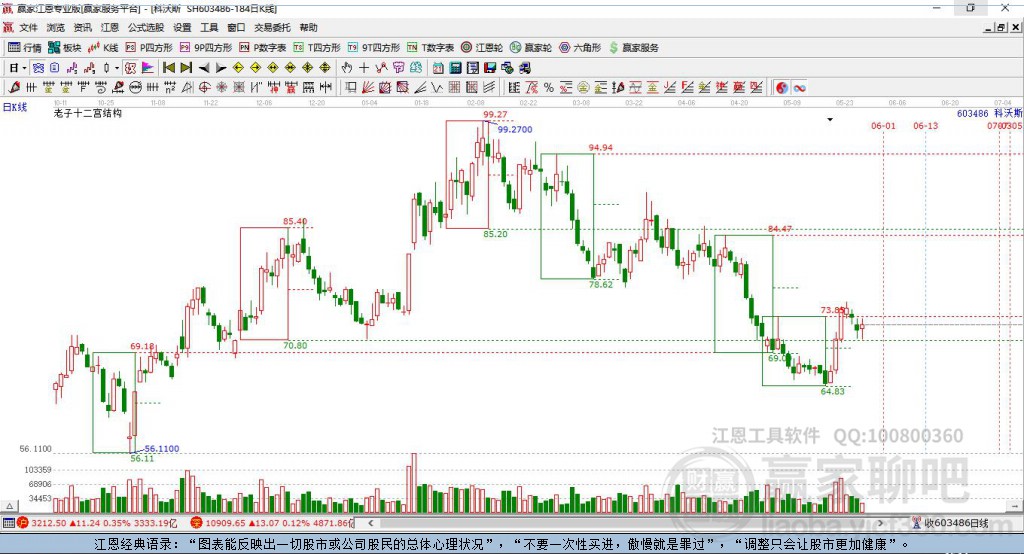The height and width of the screenshot is (554, 1024).
Task: Click the red polyline nodes icon
Action: click(x=381, y=67)
